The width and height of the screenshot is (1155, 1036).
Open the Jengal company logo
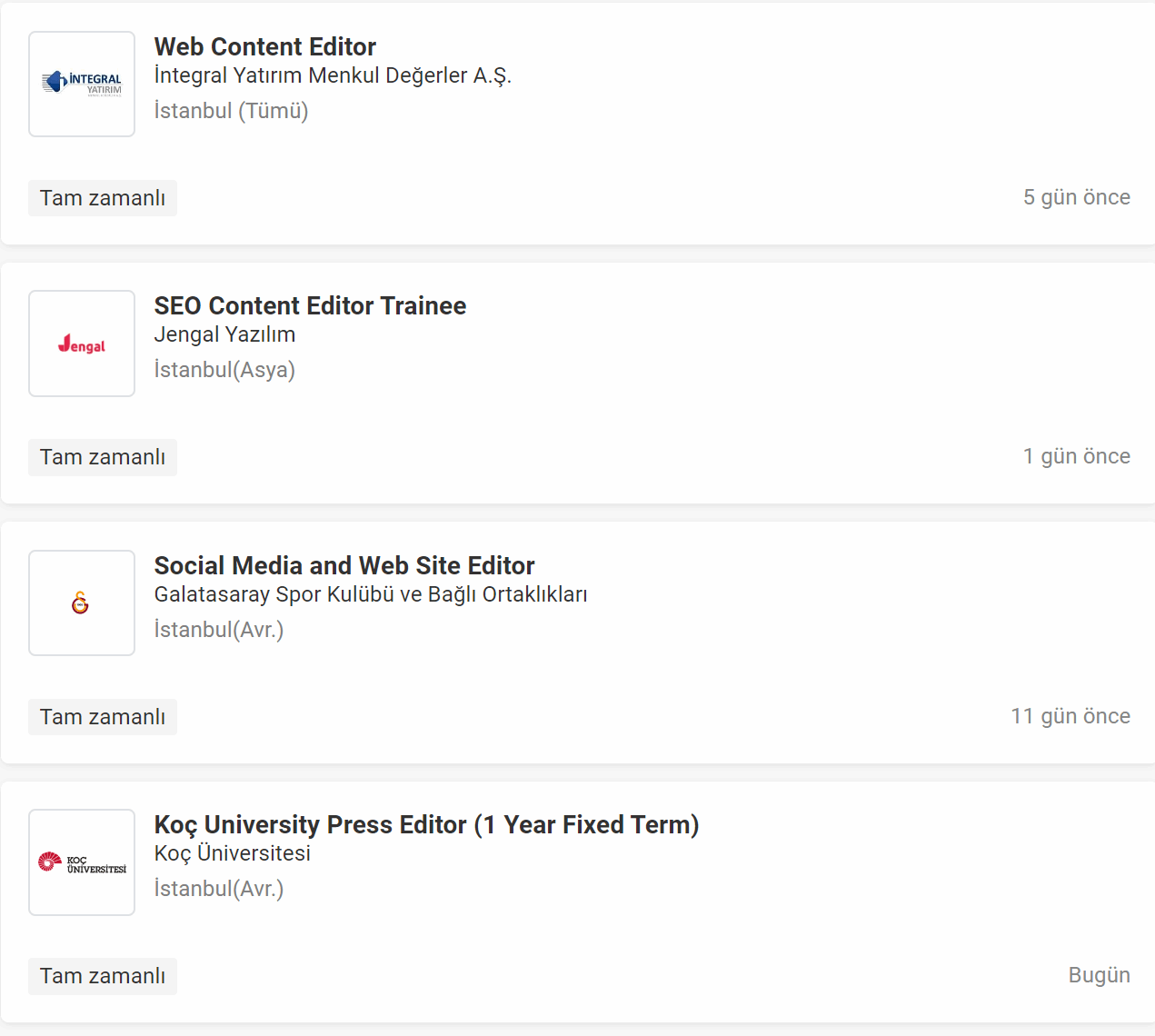tap(82, 344)
